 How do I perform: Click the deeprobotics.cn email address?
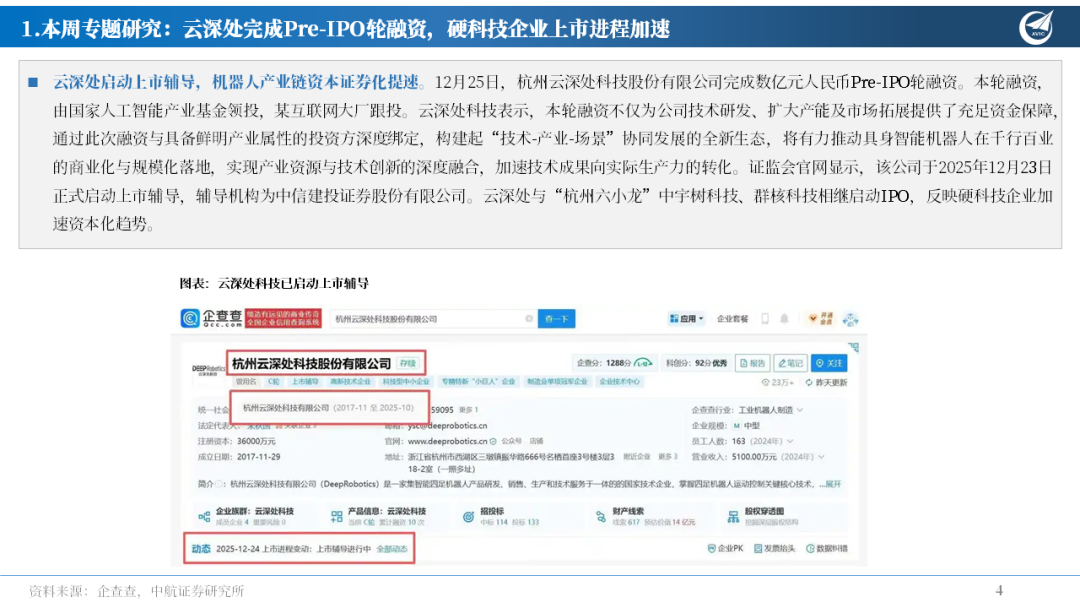coord(448,426)
